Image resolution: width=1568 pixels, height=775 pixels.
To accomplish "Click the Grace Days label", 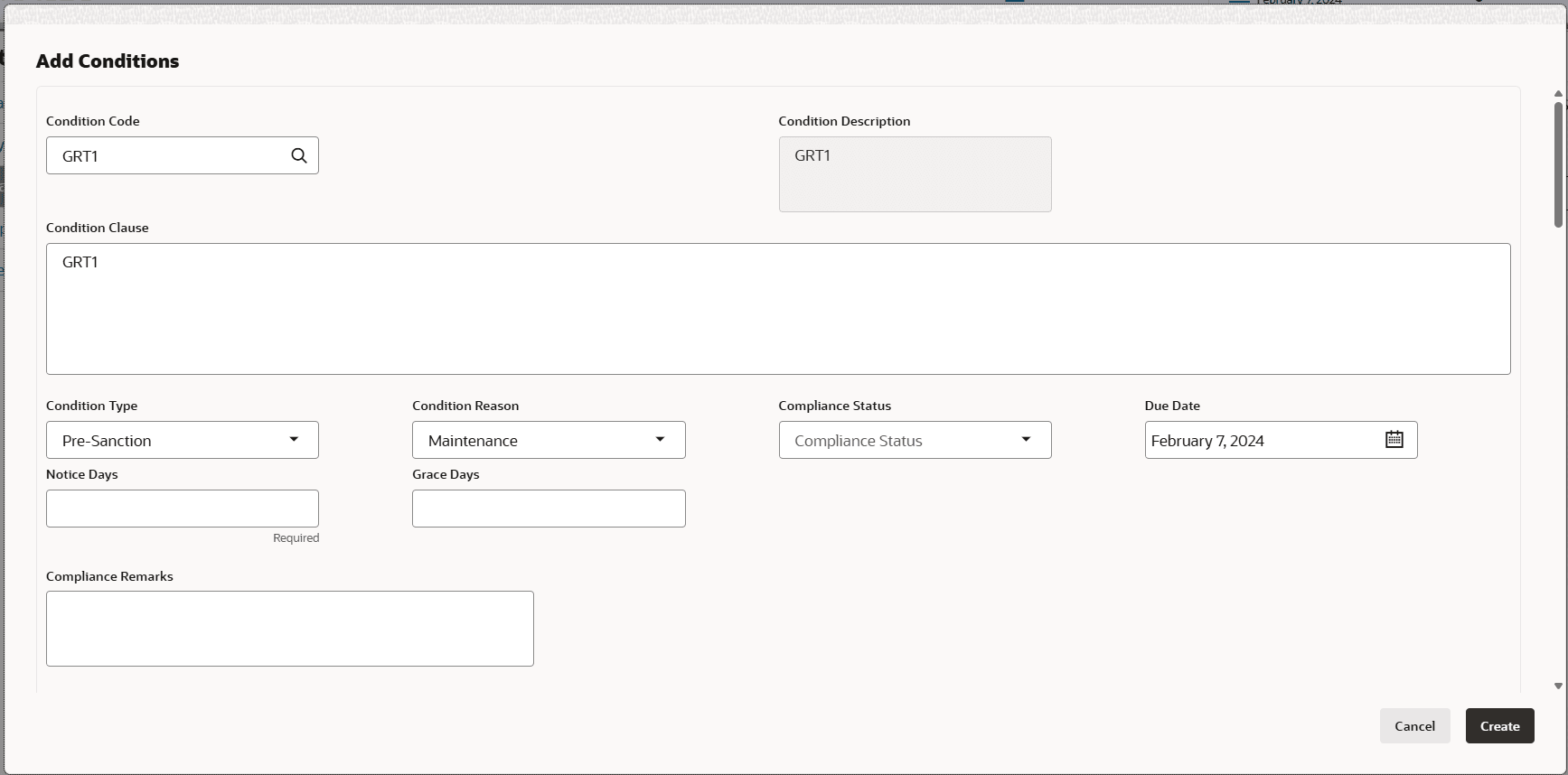I will (x=446, y=474).
